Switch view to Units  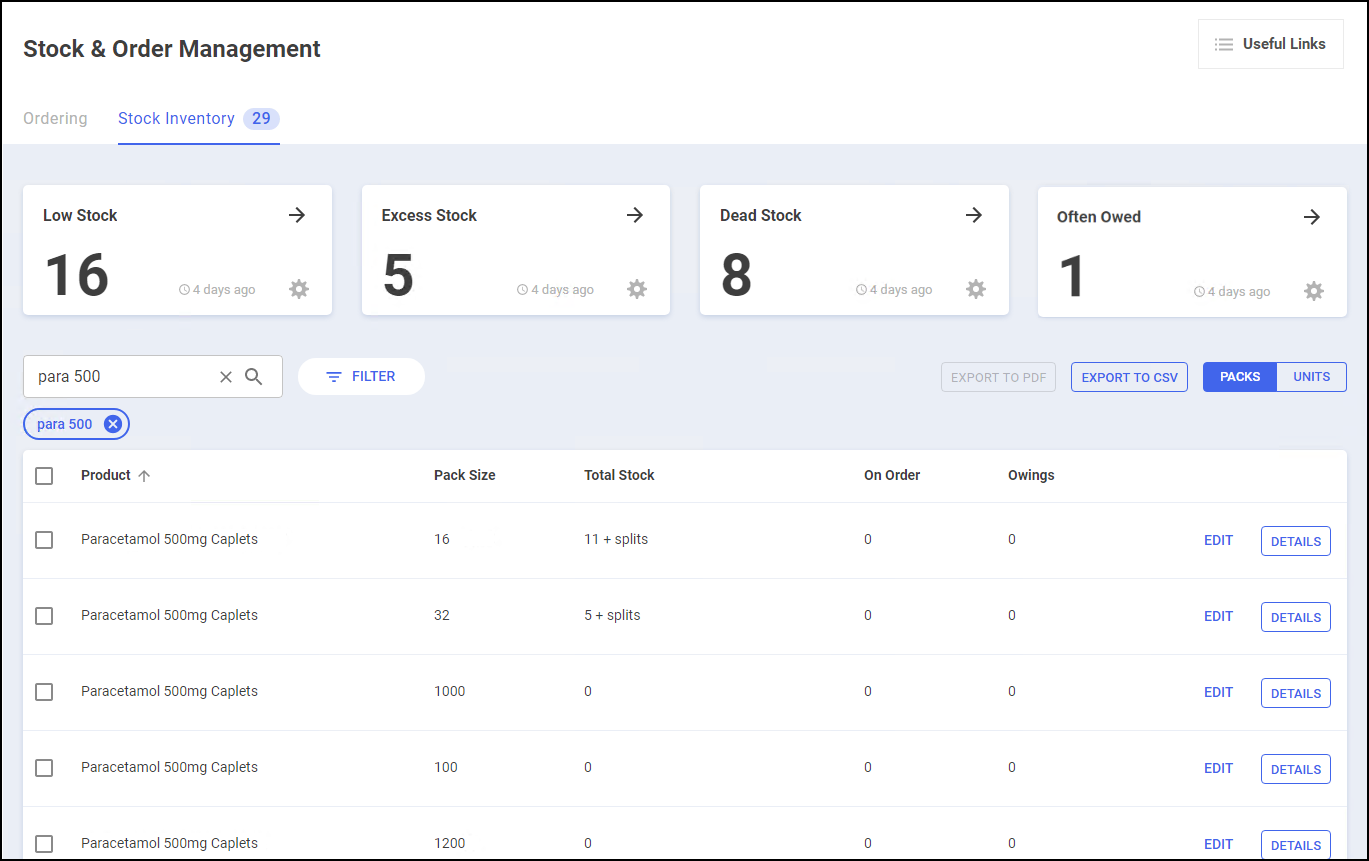pyautogui.click(x=1311, y=377)
